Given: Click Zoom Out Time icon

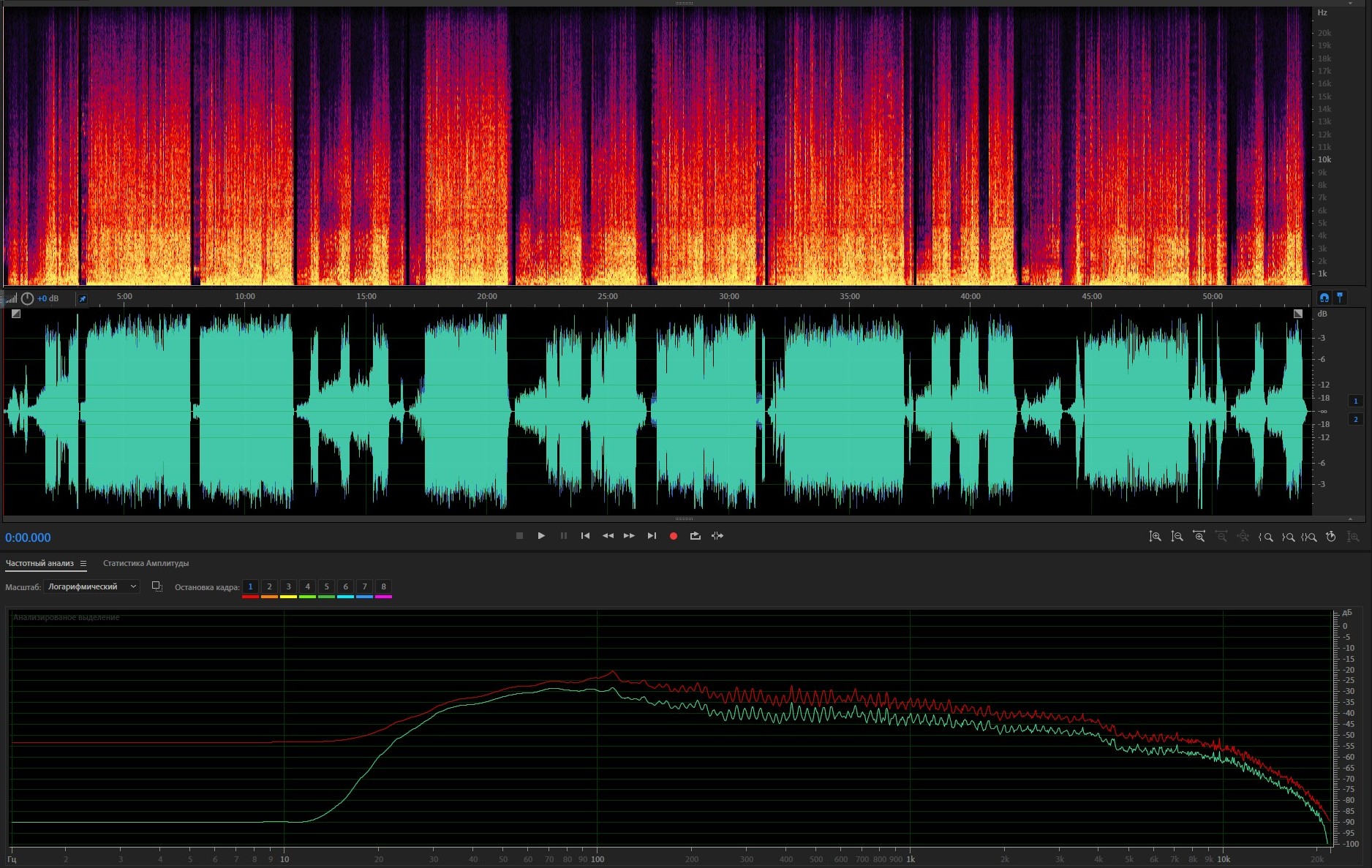Looking at the screenshot, I should tap(1221, 537).
